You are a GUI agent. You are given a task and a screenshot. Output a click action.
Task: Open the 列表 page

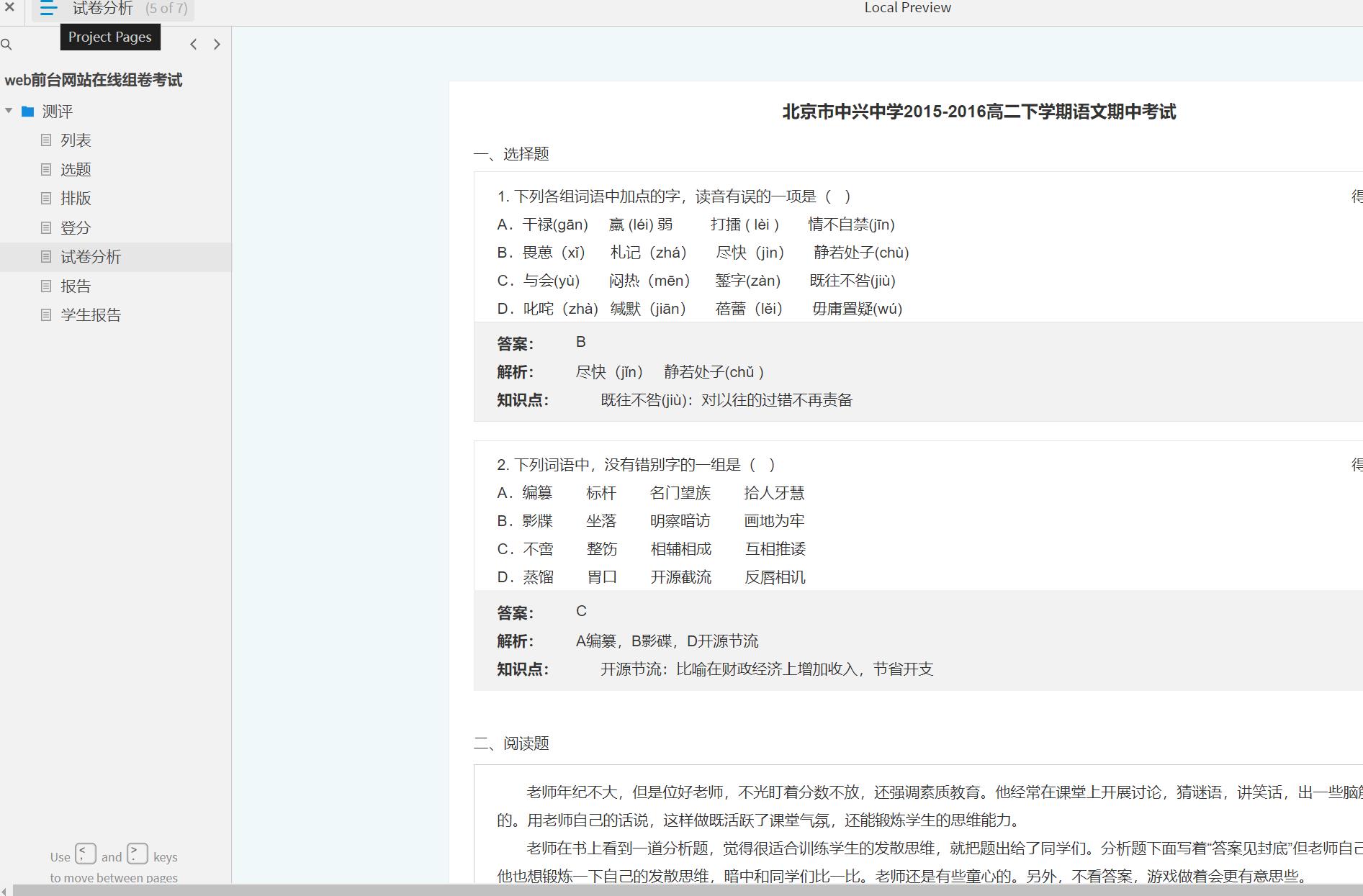pyautogui.click(x=76, y=140)
